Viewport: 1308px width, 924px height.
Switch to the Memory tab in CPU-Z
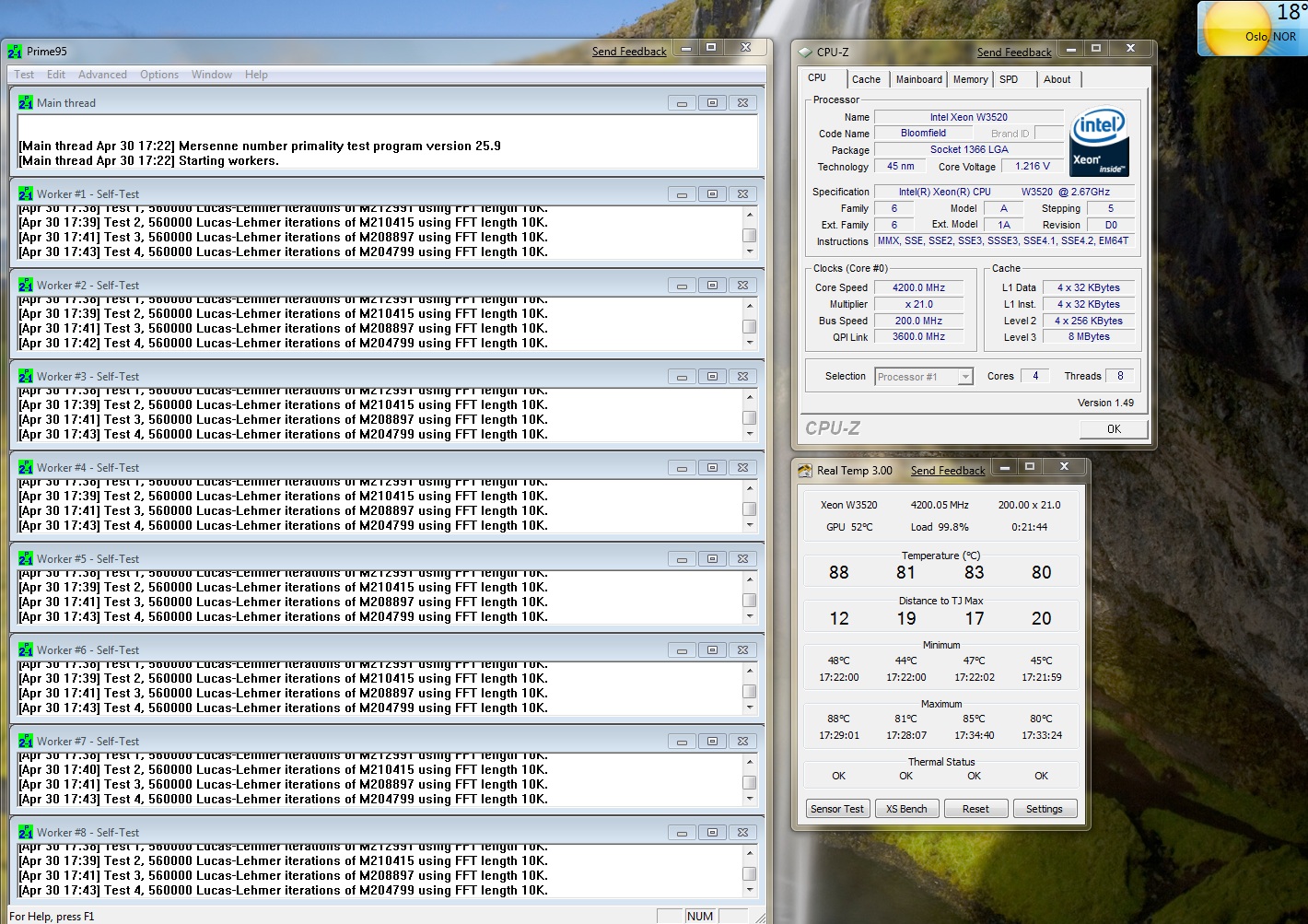coord(971,79)
